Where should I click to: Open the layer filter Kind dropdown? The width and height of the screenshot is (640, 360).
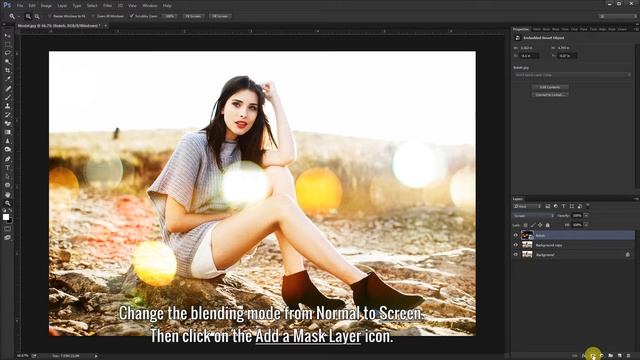(527, 206)
